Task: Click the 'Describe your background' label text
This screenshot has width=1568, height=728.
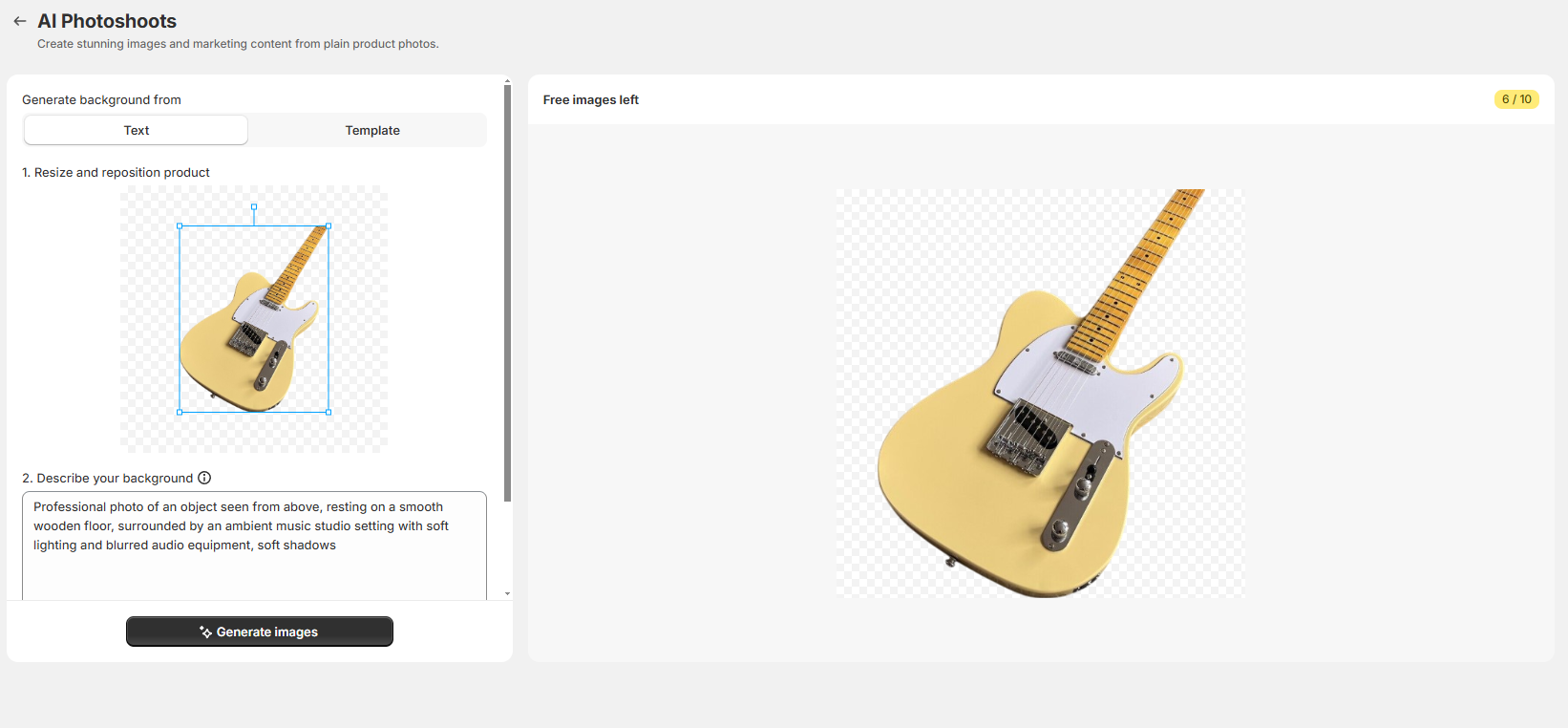Action: 107,478
